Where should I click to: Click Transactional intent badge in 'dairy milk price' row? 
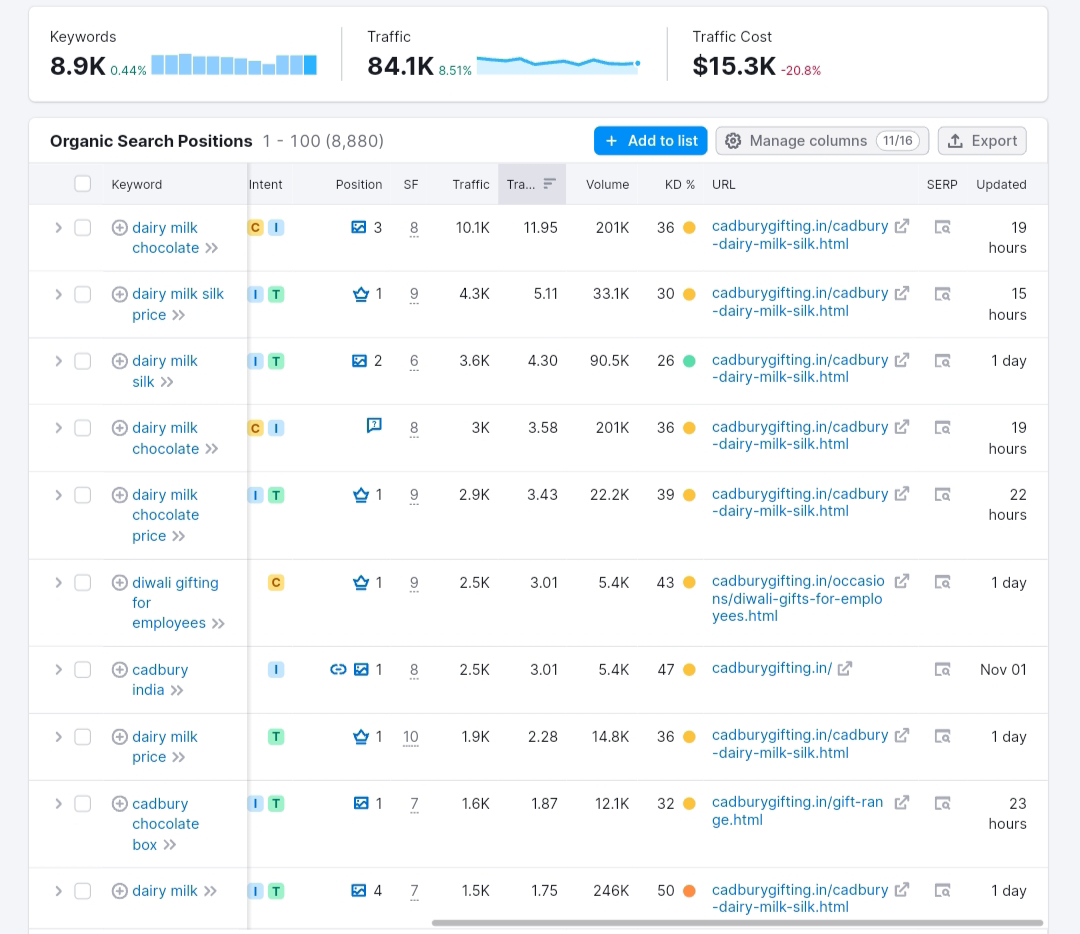[x=276, y=737]
